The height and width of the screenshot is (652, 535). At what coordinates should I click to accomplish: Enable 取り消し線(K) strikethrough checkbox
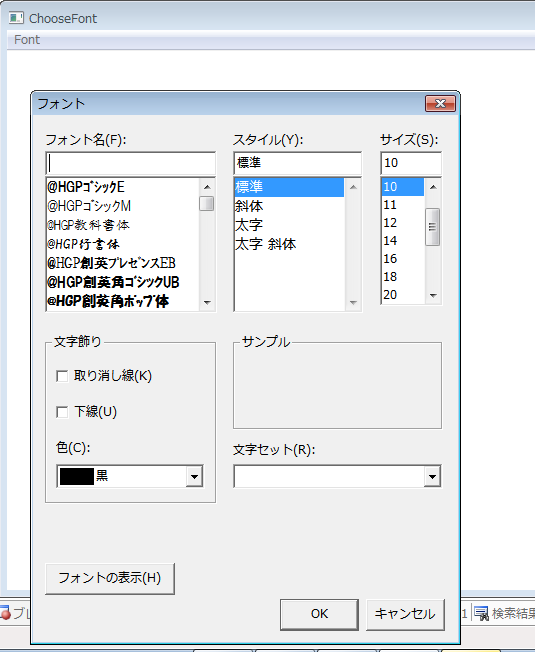[62, 376]
